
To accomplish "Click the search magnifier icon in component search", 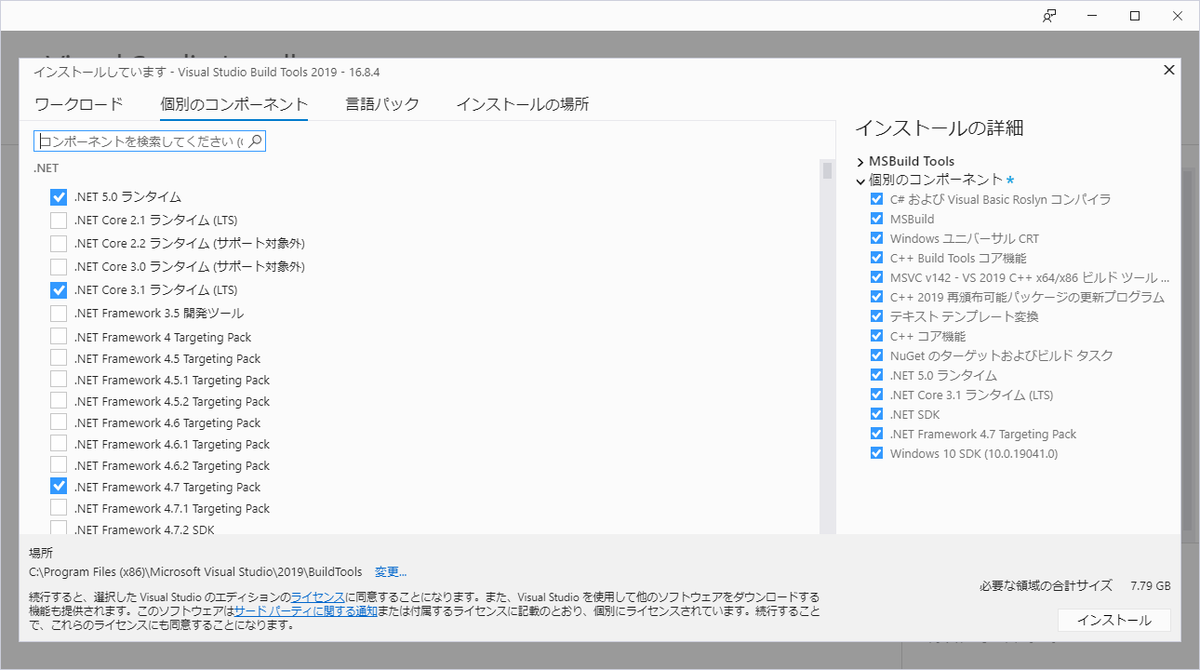I will pos(255,141).
